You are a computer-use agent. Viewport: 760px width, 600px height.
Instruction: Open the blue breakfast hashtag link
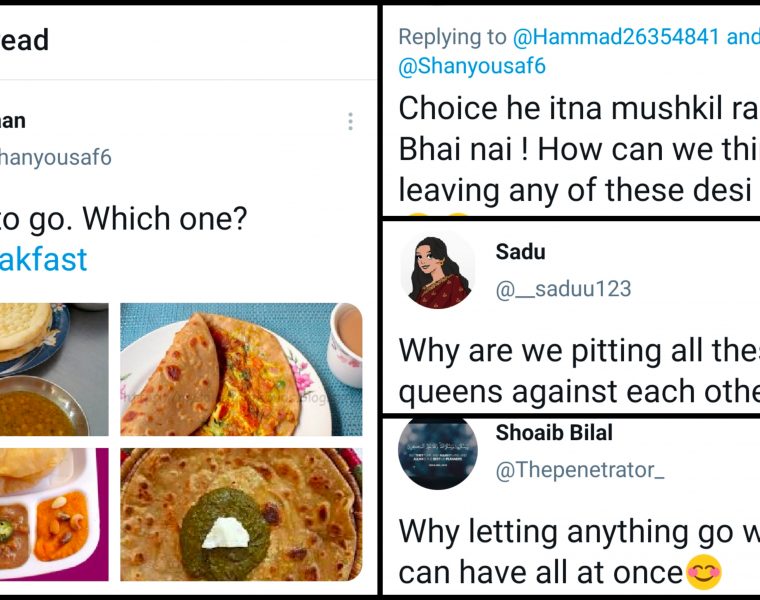(x=43, y=259)
